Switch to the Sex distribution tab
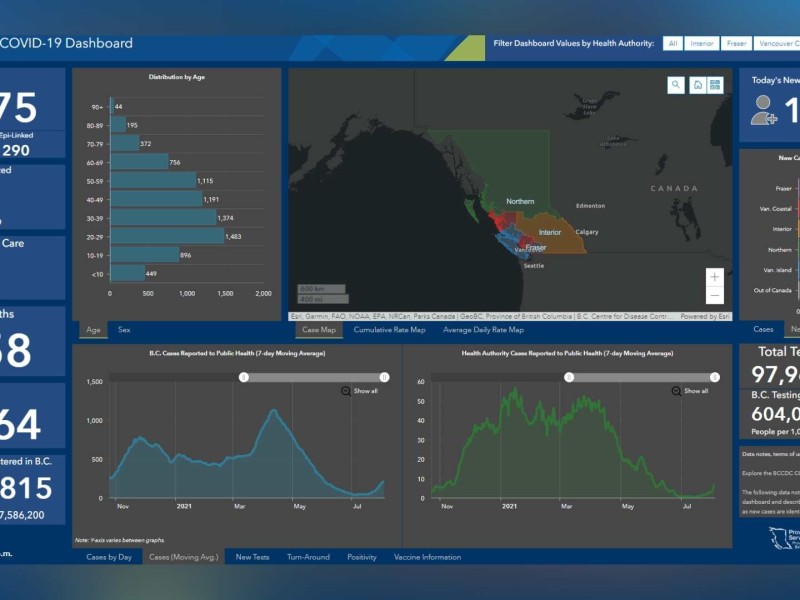800x600 pixels. [124, 329]
